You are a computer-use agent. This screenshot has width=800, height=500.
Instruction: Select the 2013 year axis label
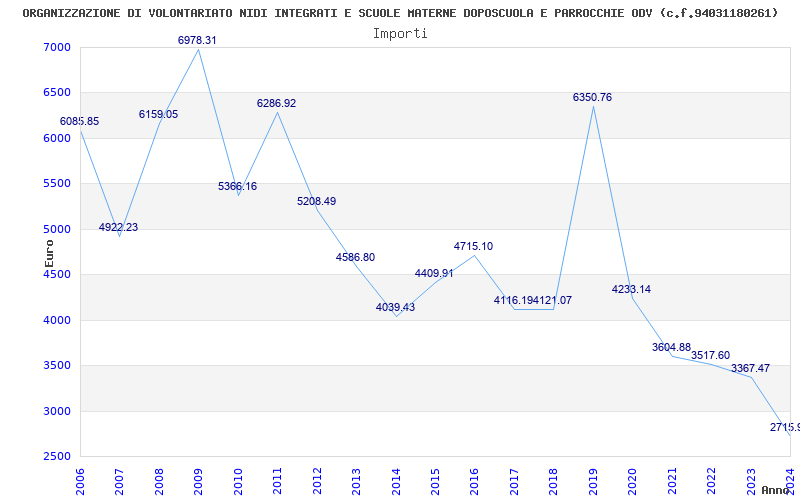pyautogui.click(x=356, y=481)
